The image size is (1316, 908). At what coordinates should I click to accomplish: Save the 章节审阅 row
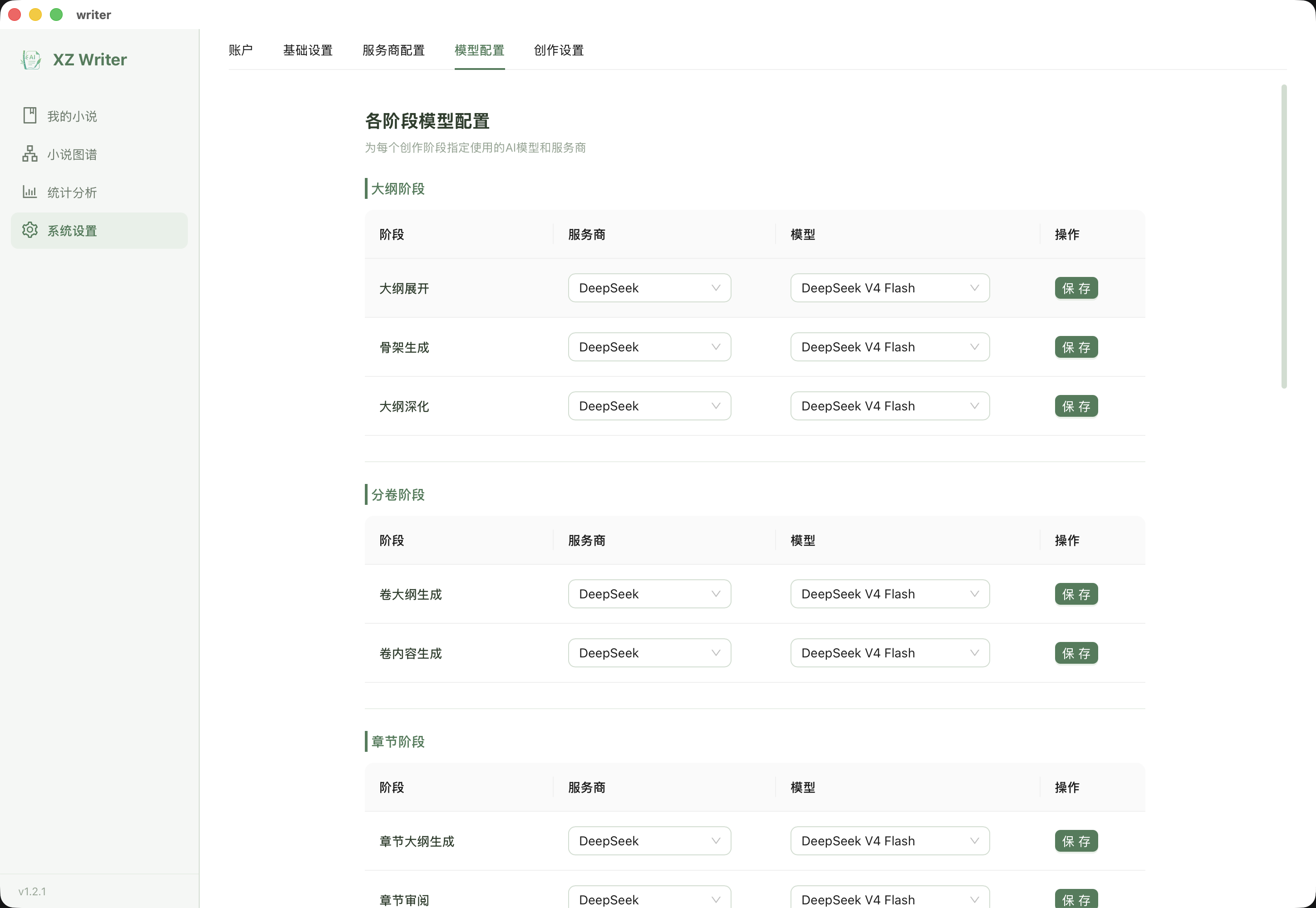[1076, 899]
